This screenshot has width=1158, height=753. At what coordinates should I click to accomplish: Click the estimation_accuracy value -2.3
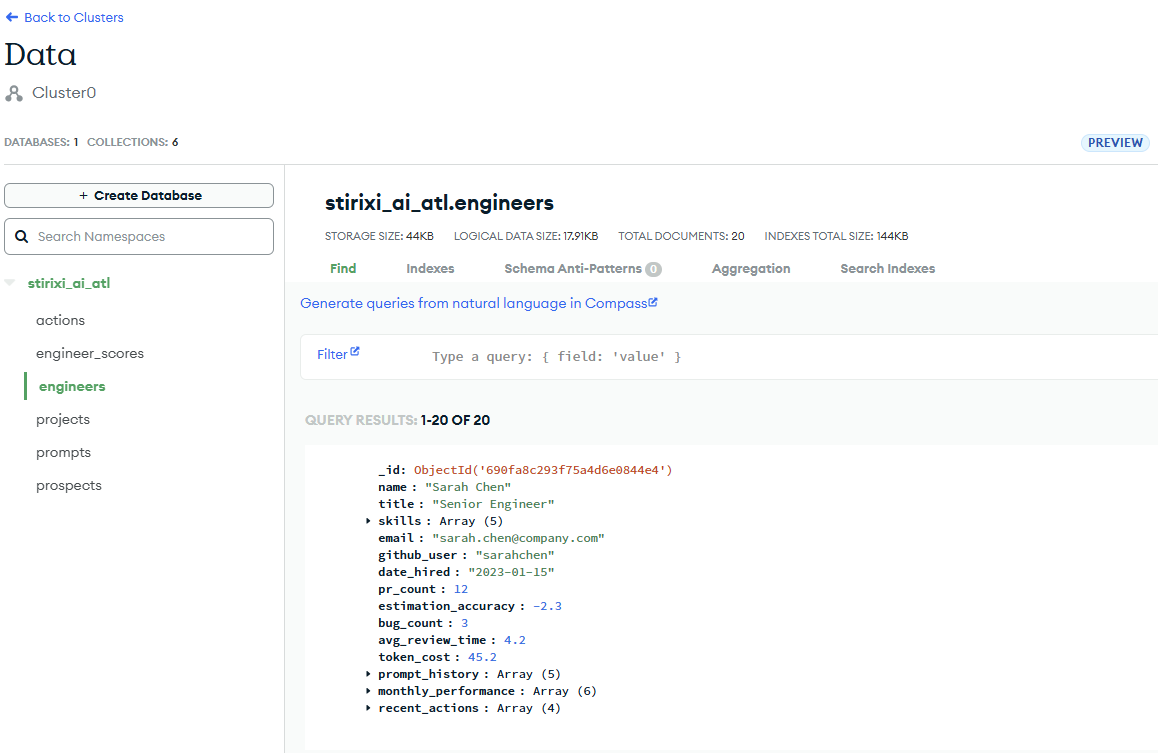pos(547,605)
